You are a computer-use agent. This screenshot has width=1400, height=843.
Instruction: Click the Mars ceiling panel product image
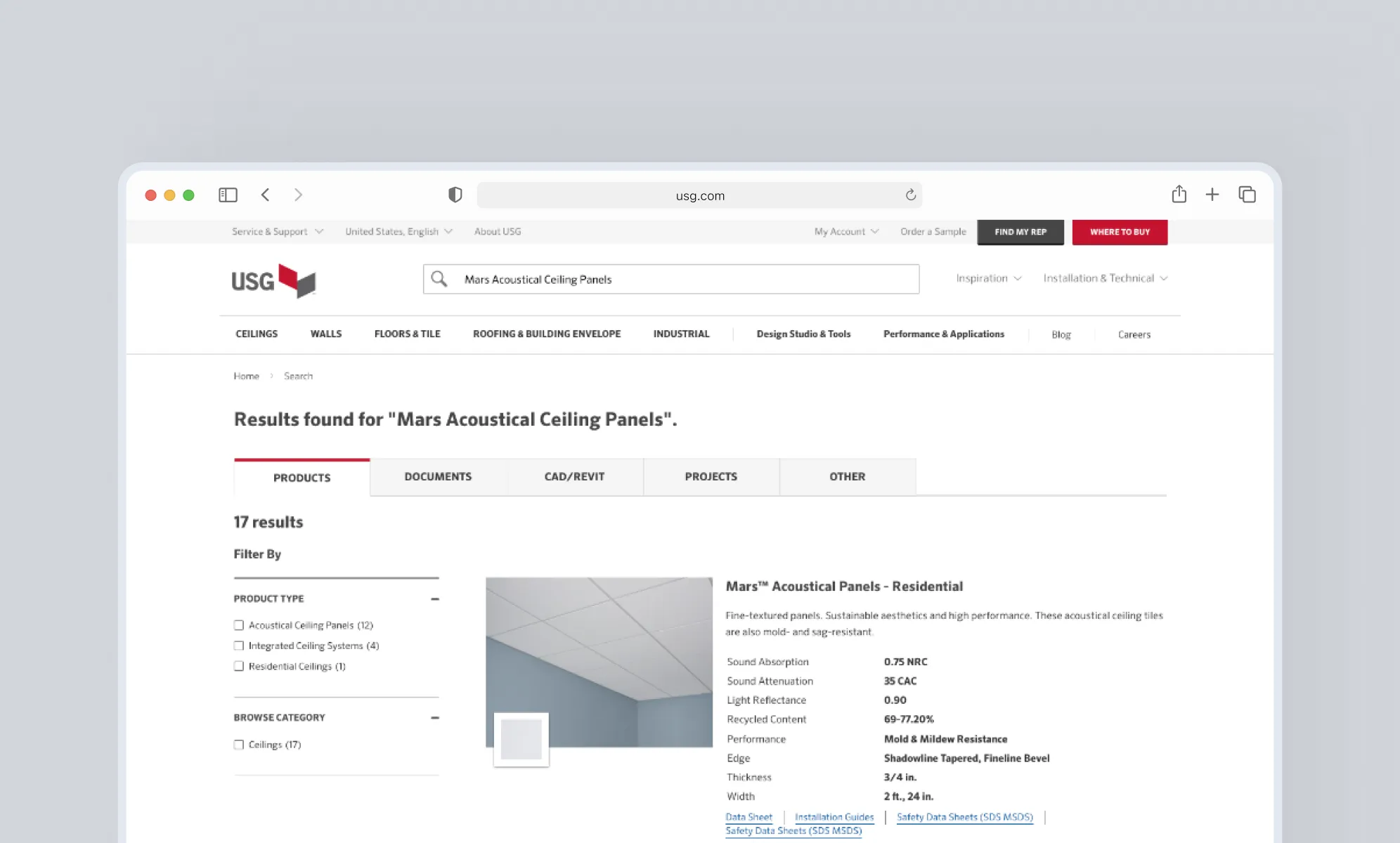click(x=599, y=662)
